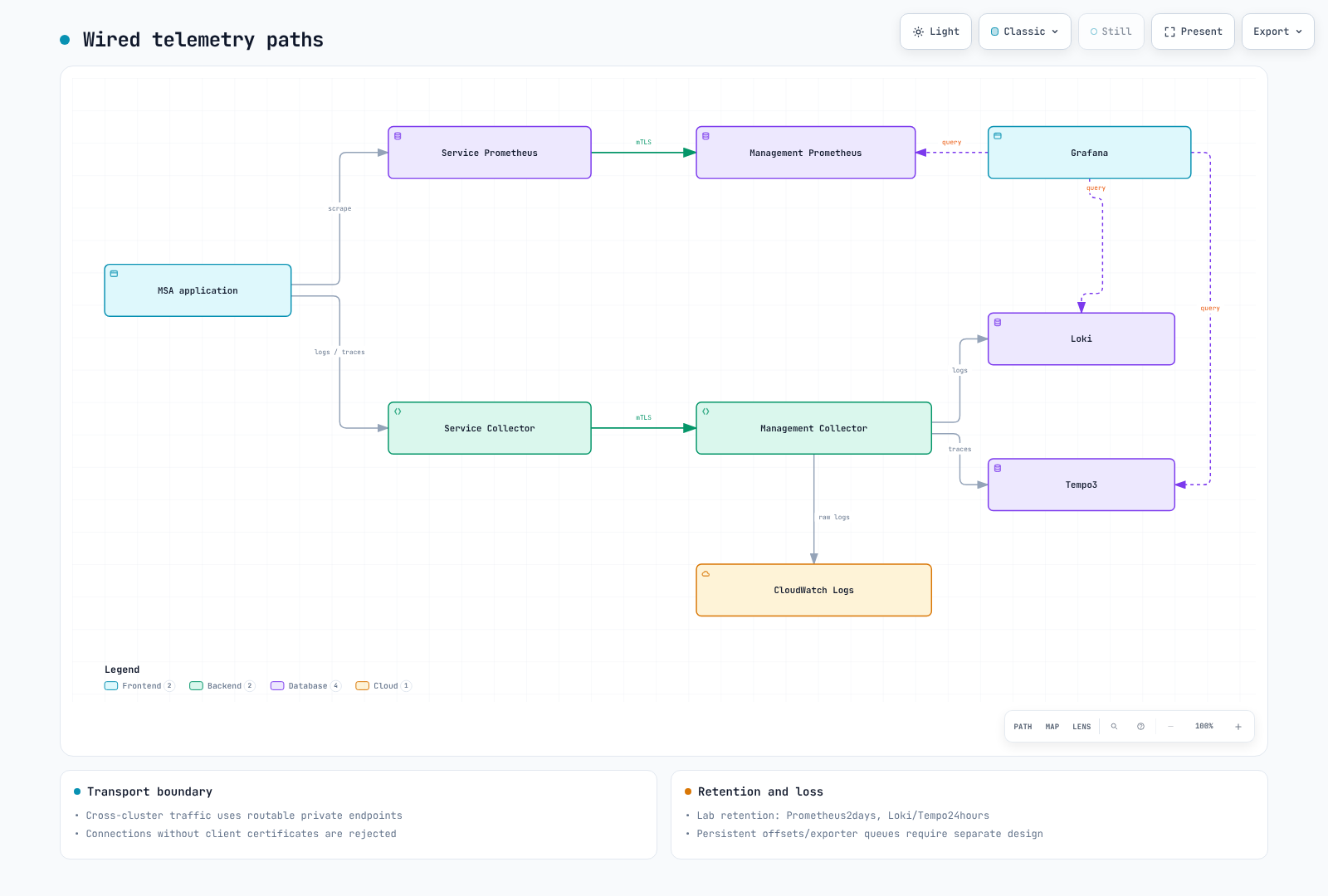Viewport: 1328px width, 896px height.
Task: Click the window icon on MSA application
Action: click(x=114, y=274)
